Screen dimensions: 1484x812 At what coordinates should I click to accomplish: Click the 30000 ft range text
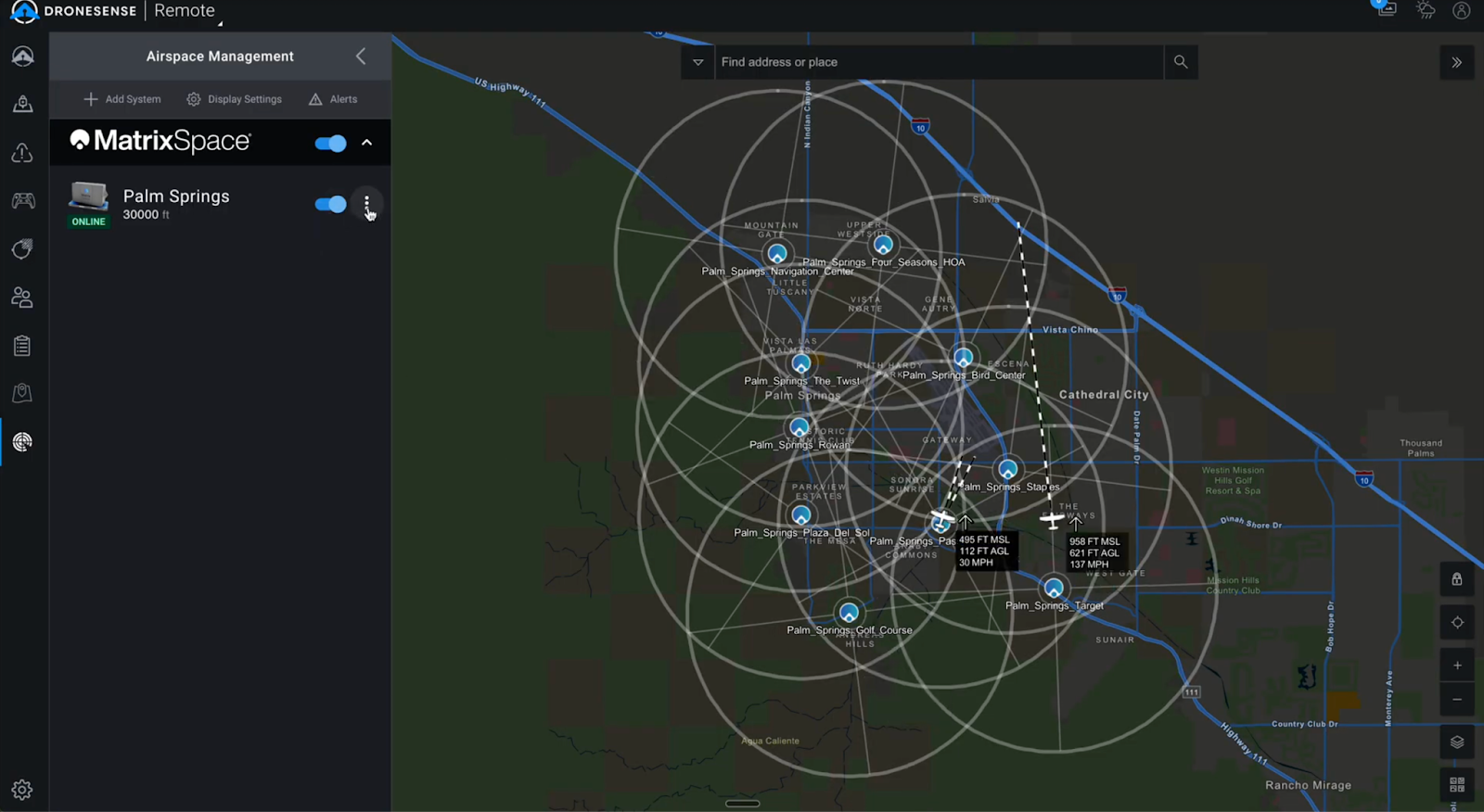(147, 215)
